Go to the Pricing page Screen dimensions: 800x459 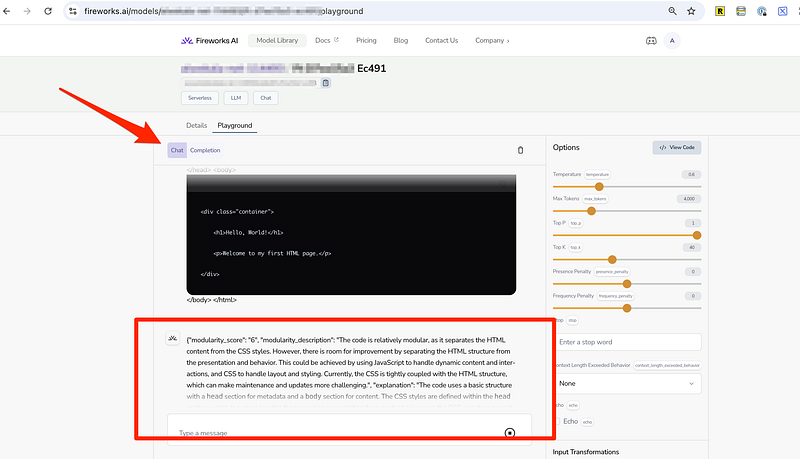(x=366, y=40)
